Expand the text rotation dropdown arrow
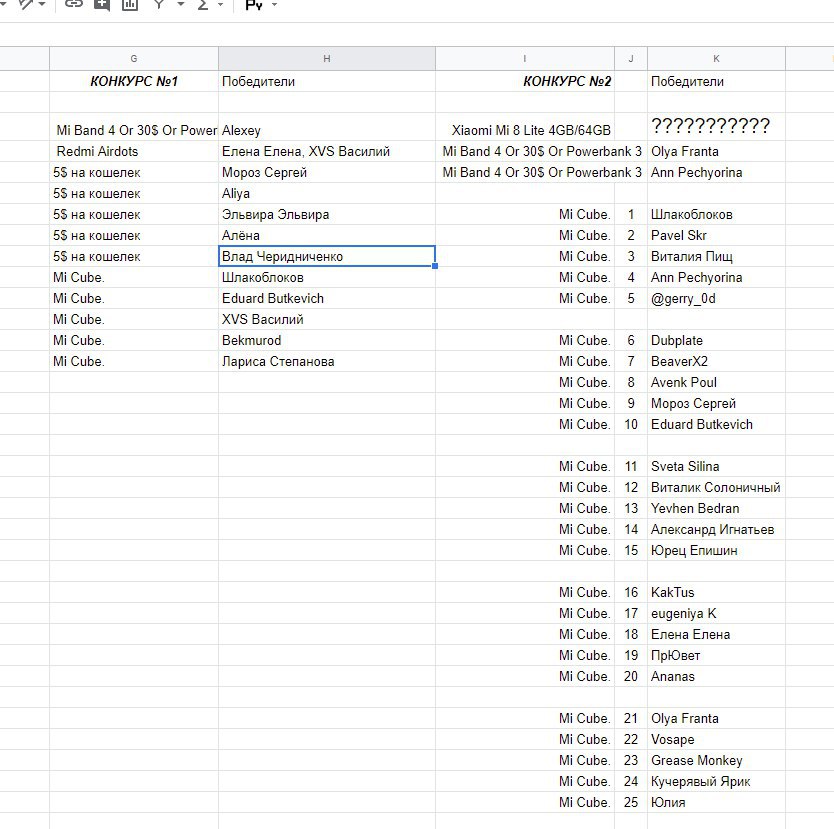Viewport: 834px width, 829px height. (x=42, y=5)
